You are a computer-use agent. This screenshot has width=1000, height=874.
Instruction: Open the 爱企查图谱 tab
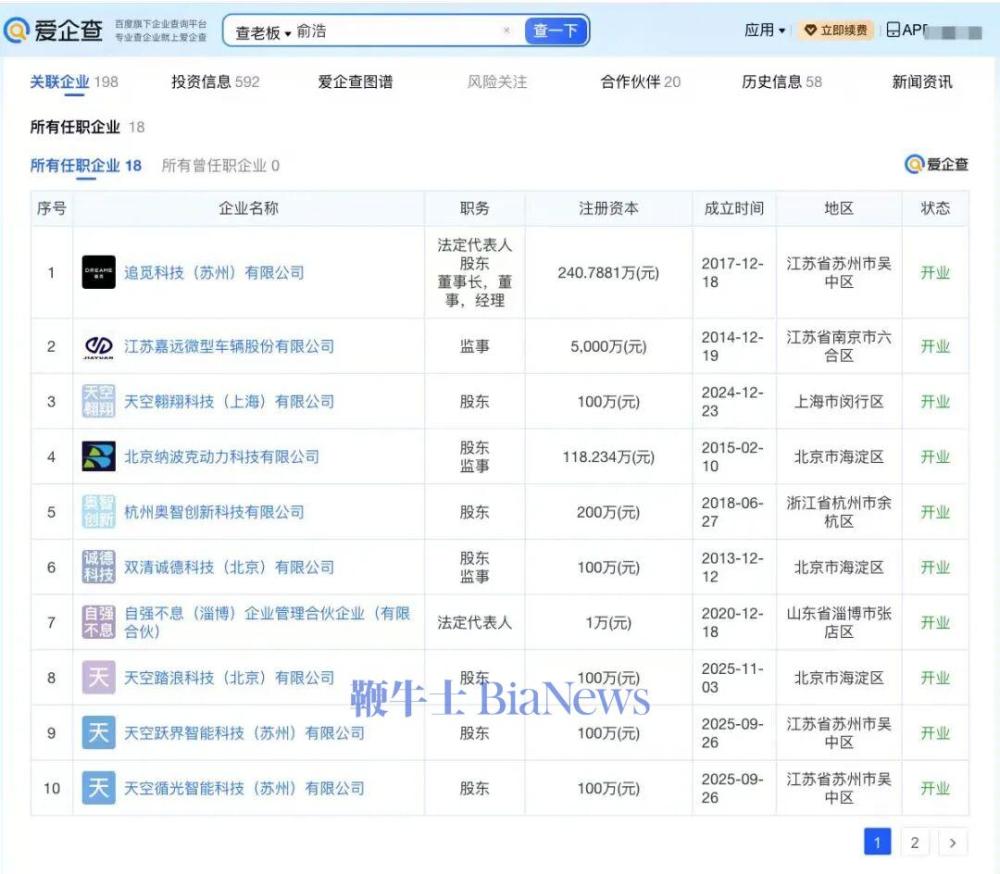point(355,82)
